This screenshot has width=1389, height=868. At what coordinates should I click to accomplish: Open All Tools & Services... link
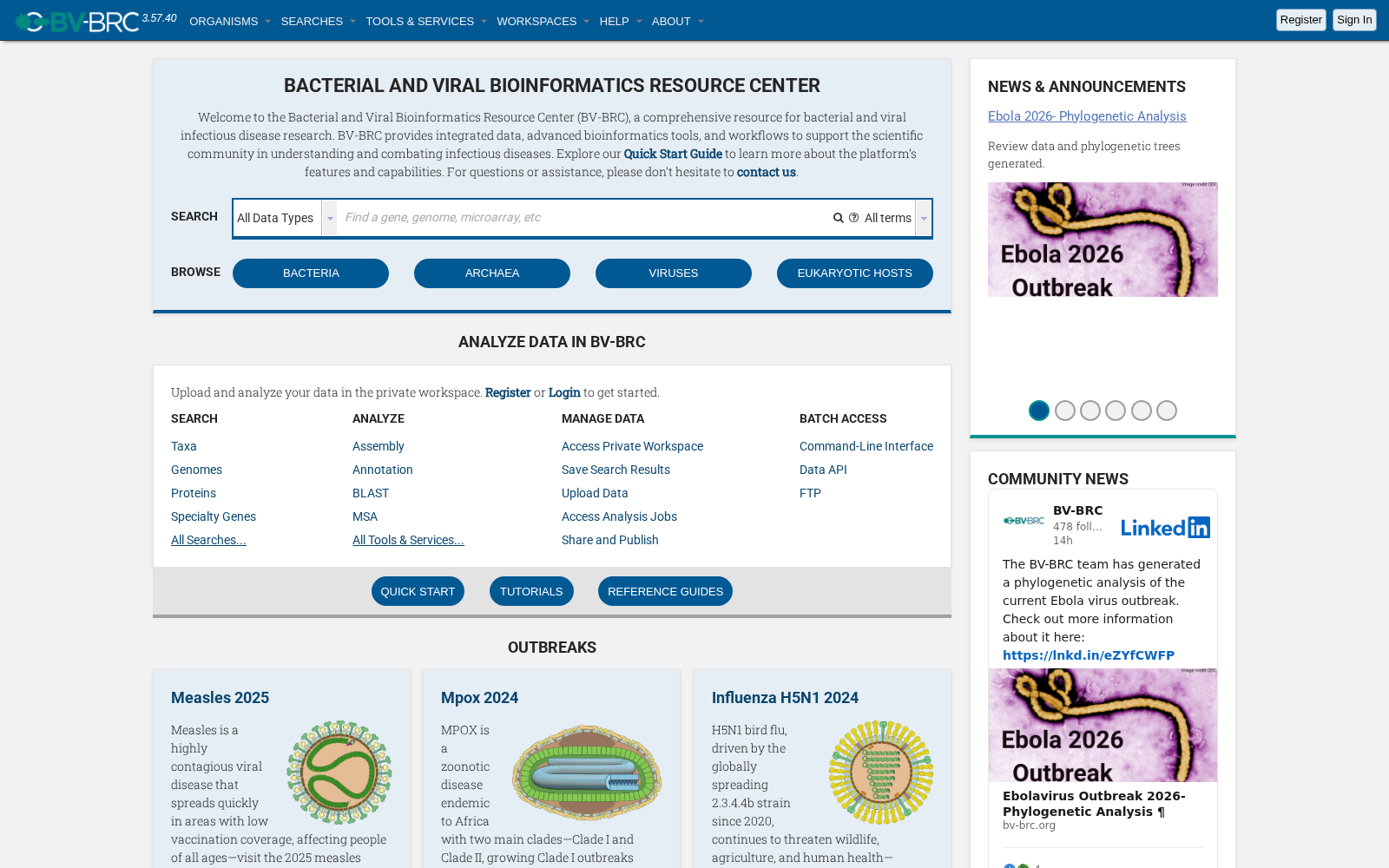point(408,540)
